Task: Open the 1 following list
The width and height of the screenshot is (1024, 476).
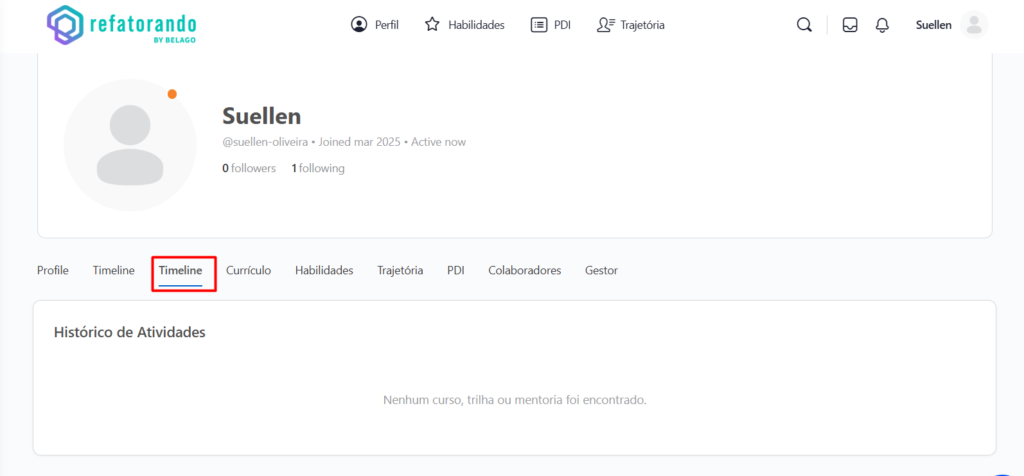Action: 318,168
